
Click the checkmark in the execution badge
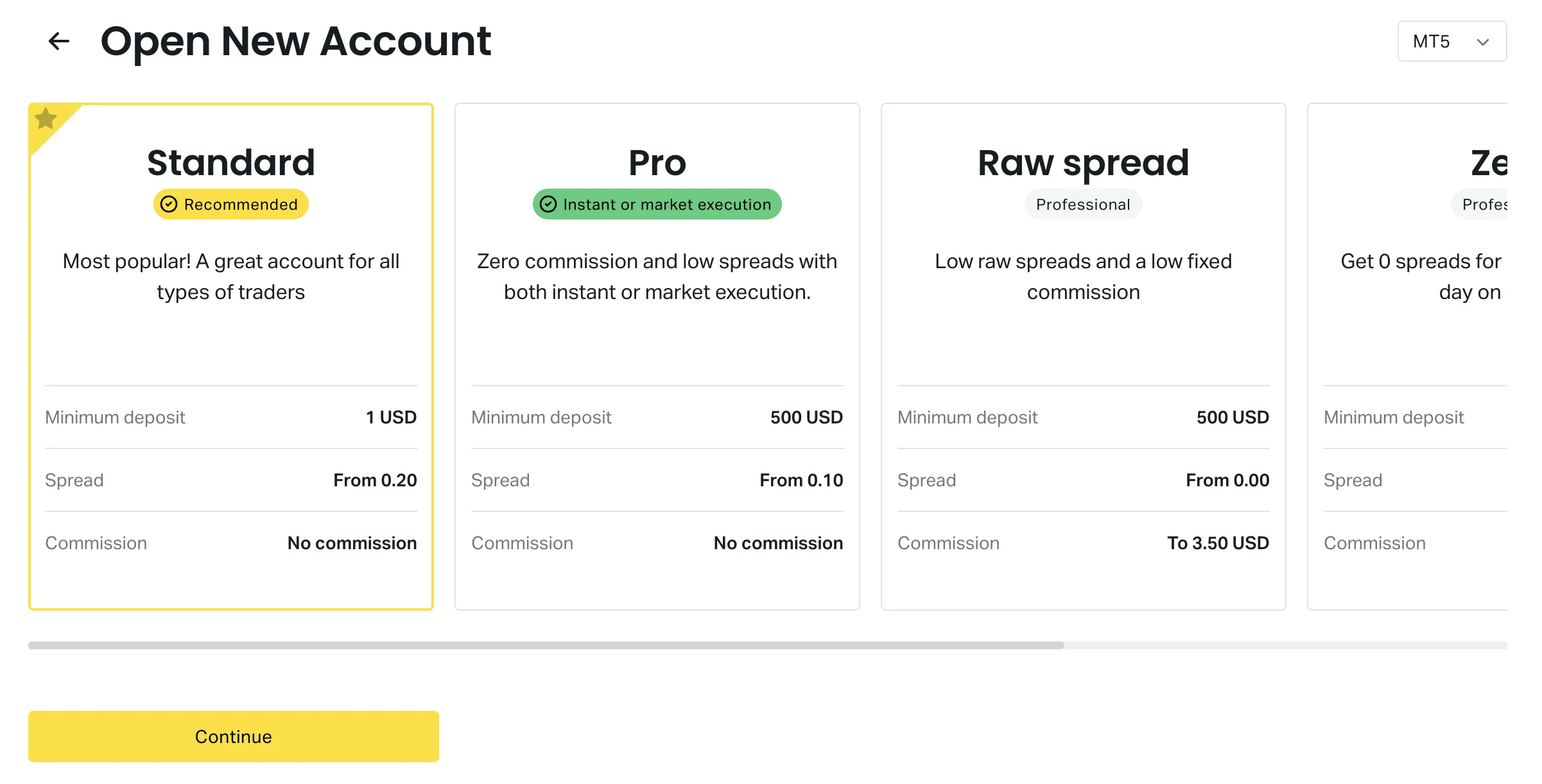pyautogui.click(x=549, y=204)
